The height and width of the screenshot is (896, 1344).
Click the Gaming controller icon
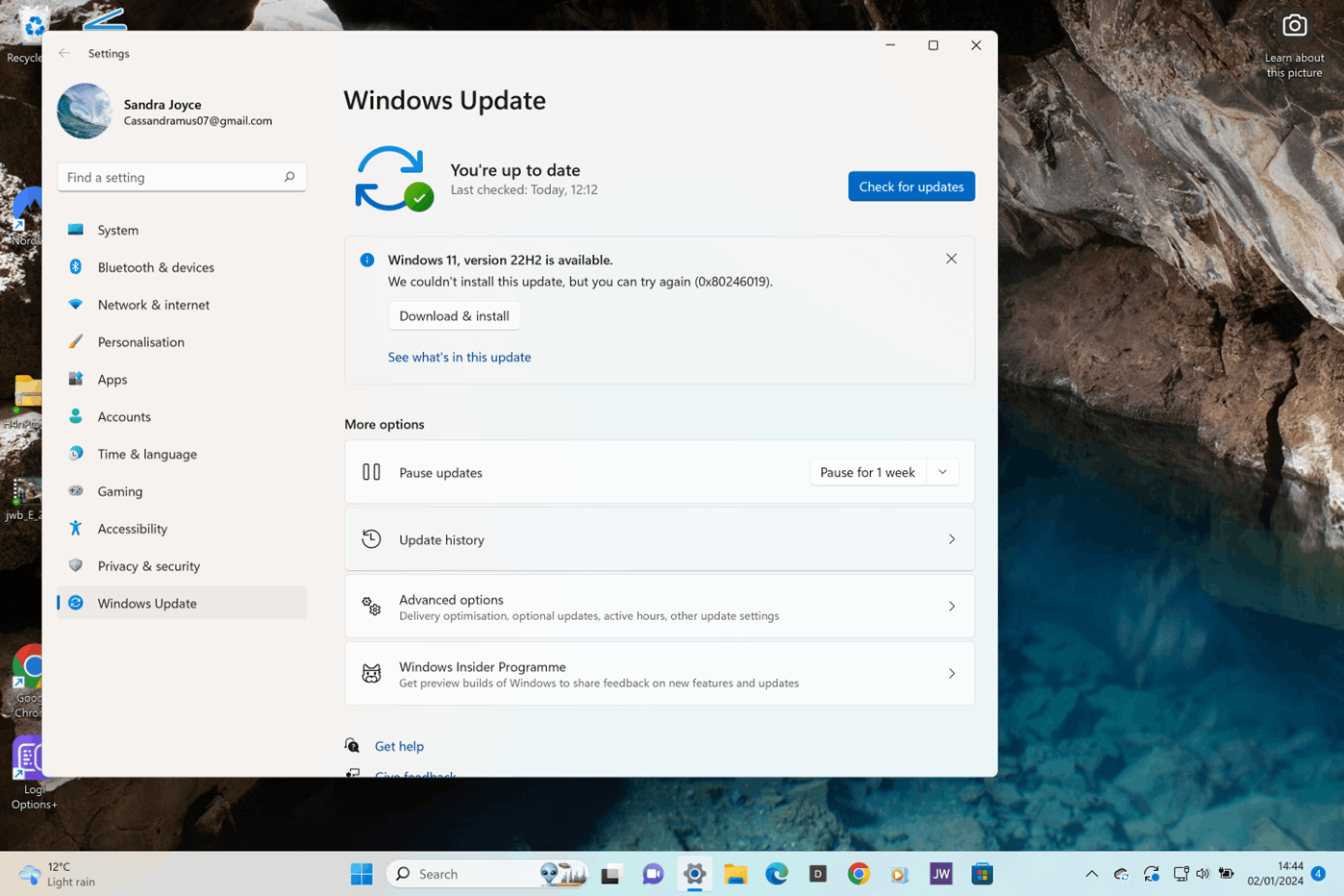point(76,490)
